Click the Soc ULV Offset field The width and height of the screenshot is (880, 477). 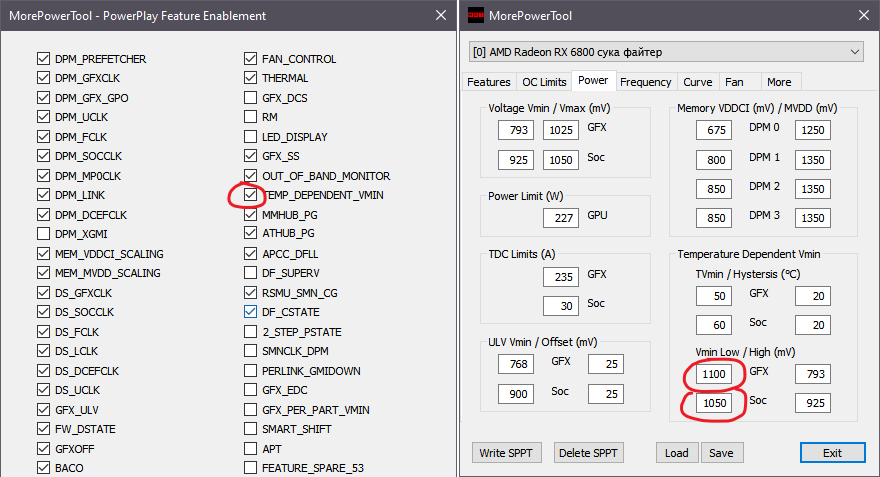[606, 394]
